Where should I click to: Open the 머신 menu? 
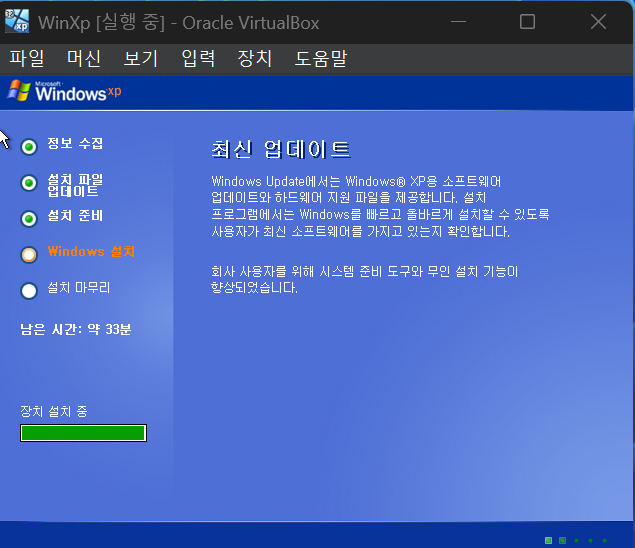[x=84, y=59]
